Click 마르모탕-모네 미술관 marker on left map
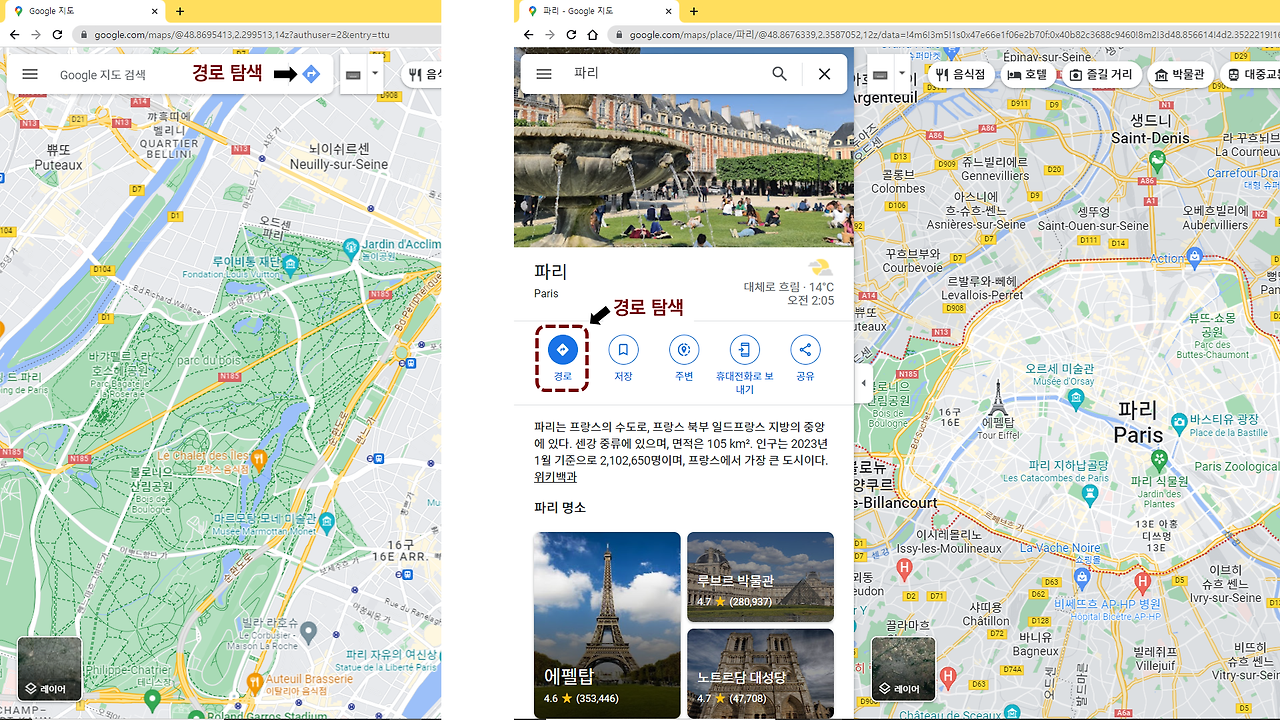This screenshot has height=720, width=1280. point(326,520)
